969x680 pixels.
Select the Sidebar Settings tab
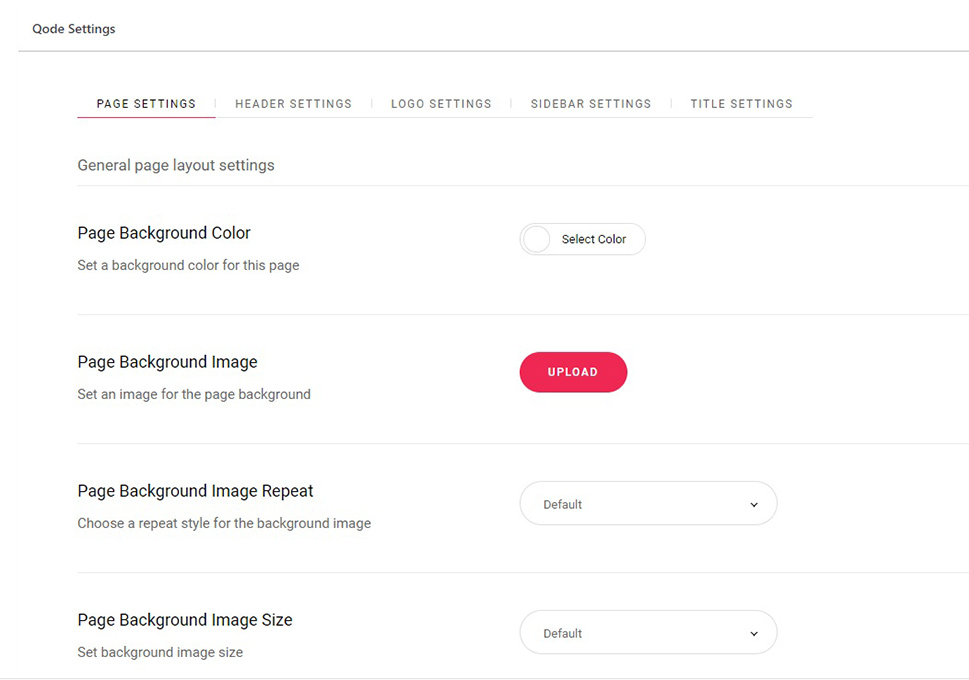590,103
